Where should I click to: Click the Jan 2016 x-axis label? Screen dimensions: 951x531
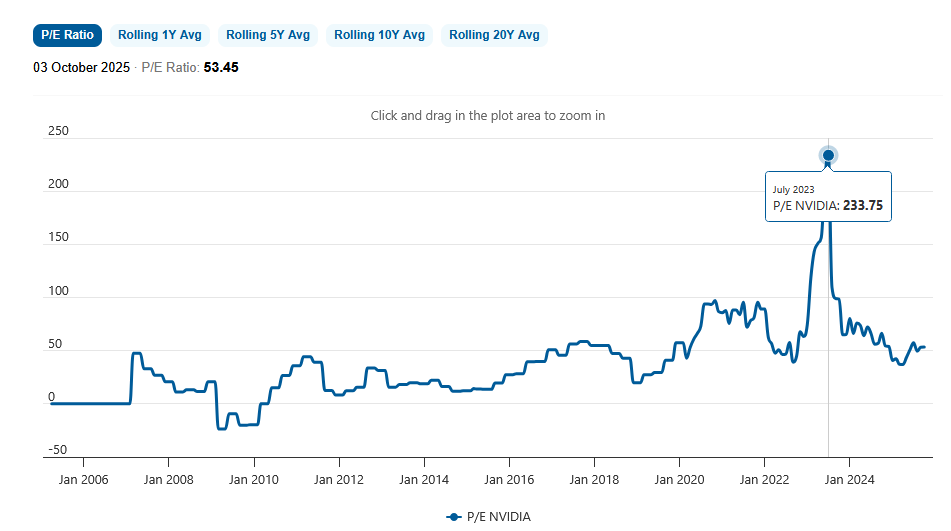point(509,478)
